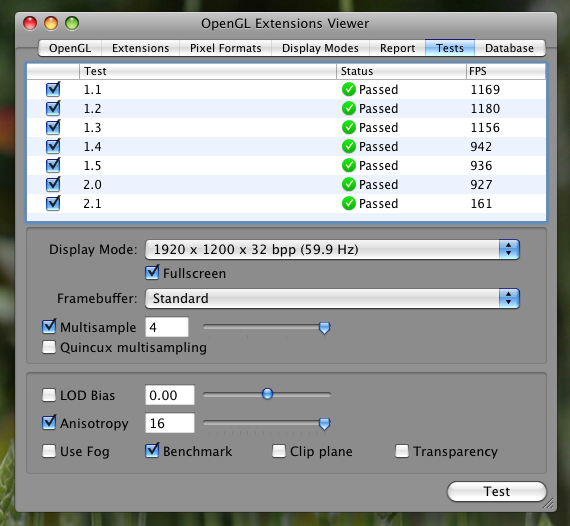Viewport: 570px width, 526px height.
Task: Enable the Use Fog checkbox
Action: click(49, 451)
